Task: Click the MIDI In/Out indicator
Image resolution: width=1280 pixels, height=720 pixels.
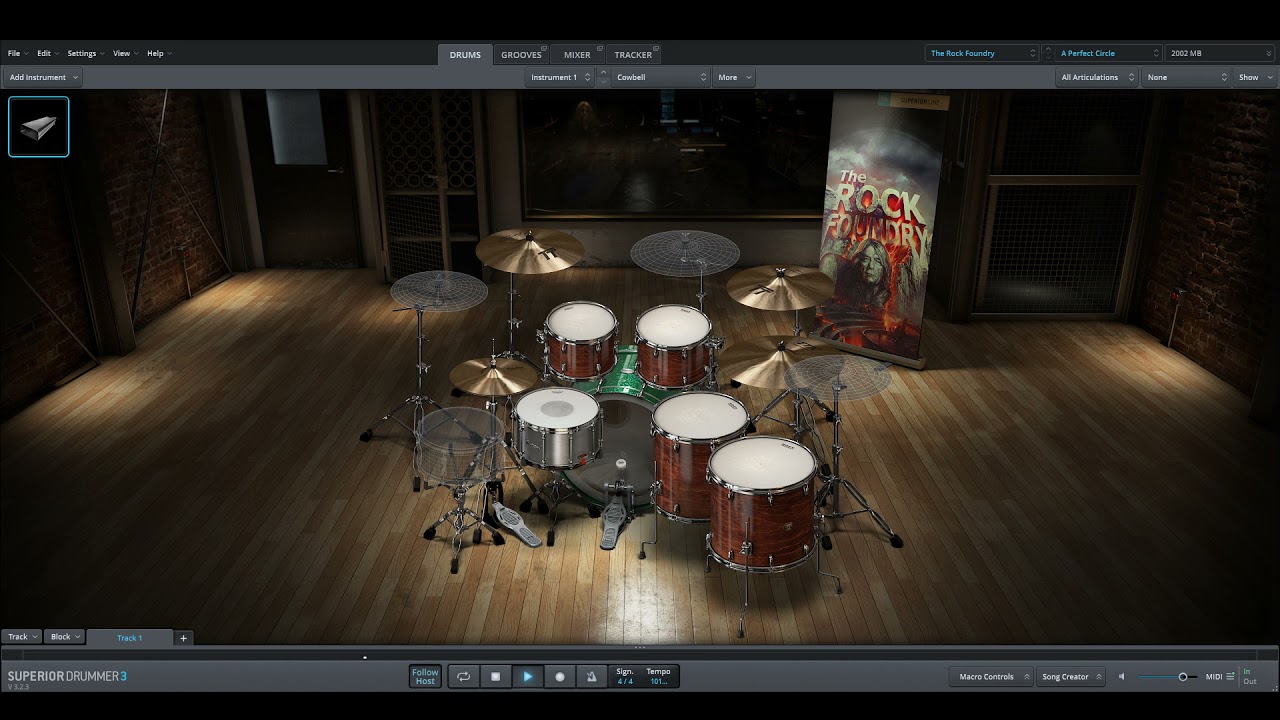Action: (x=1250, y=677)
